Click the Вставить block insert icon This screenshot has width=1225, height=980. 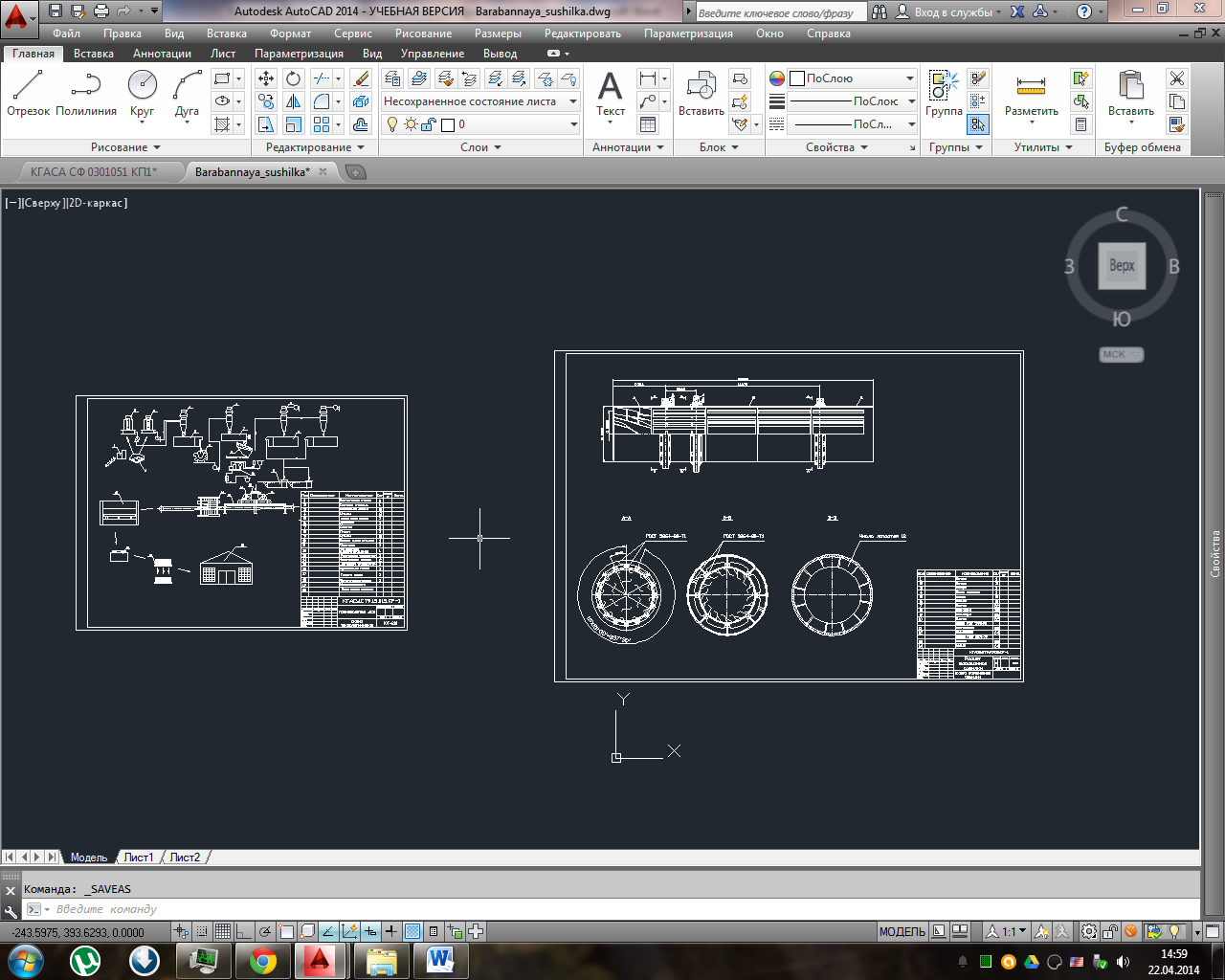pos(702,94)
